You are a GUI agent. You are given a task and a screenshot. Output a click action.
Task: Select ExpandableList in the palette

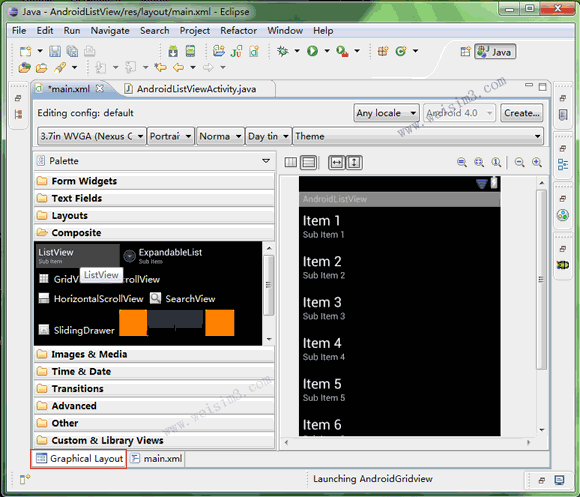coord(163,255)
